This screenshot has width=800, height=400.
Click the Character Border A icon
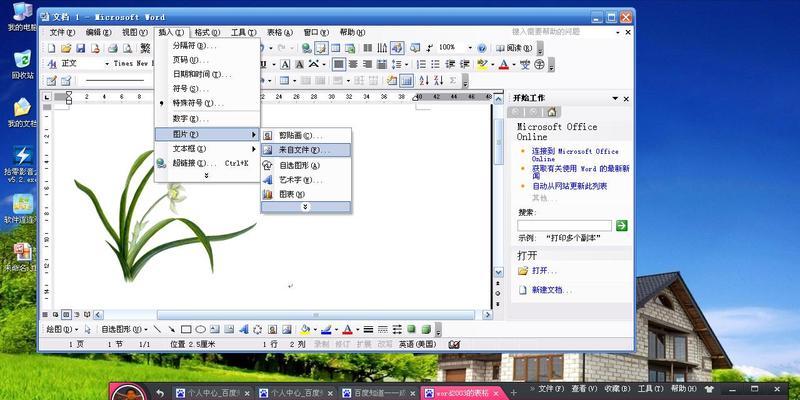click(x=285, y=65)
